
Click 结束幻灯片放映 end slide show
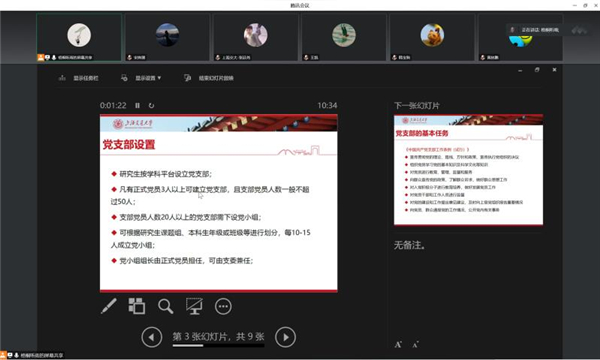(x=216, y=78)
